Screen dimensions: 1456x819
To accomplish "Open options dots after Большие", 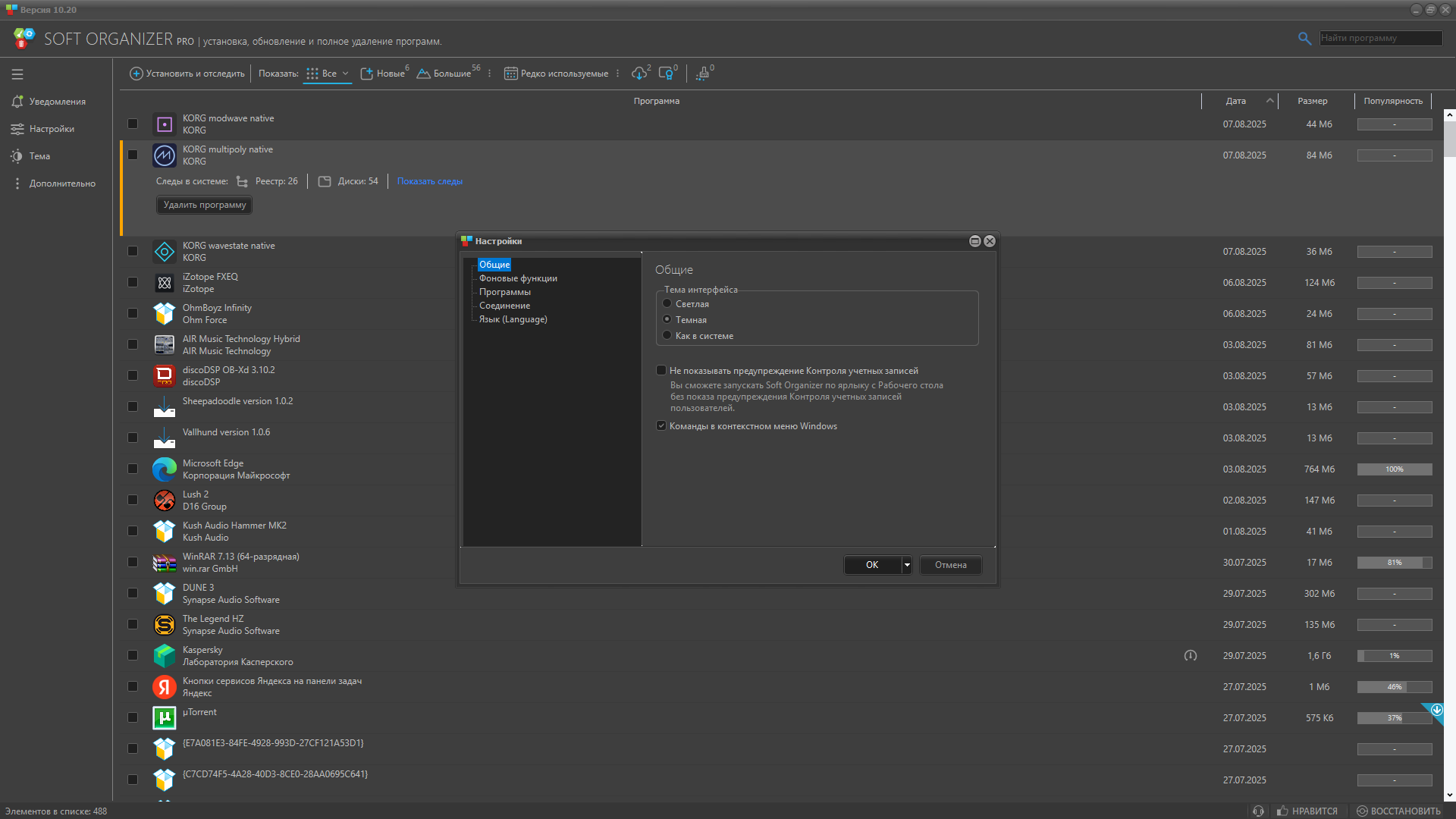I will 489,74.
